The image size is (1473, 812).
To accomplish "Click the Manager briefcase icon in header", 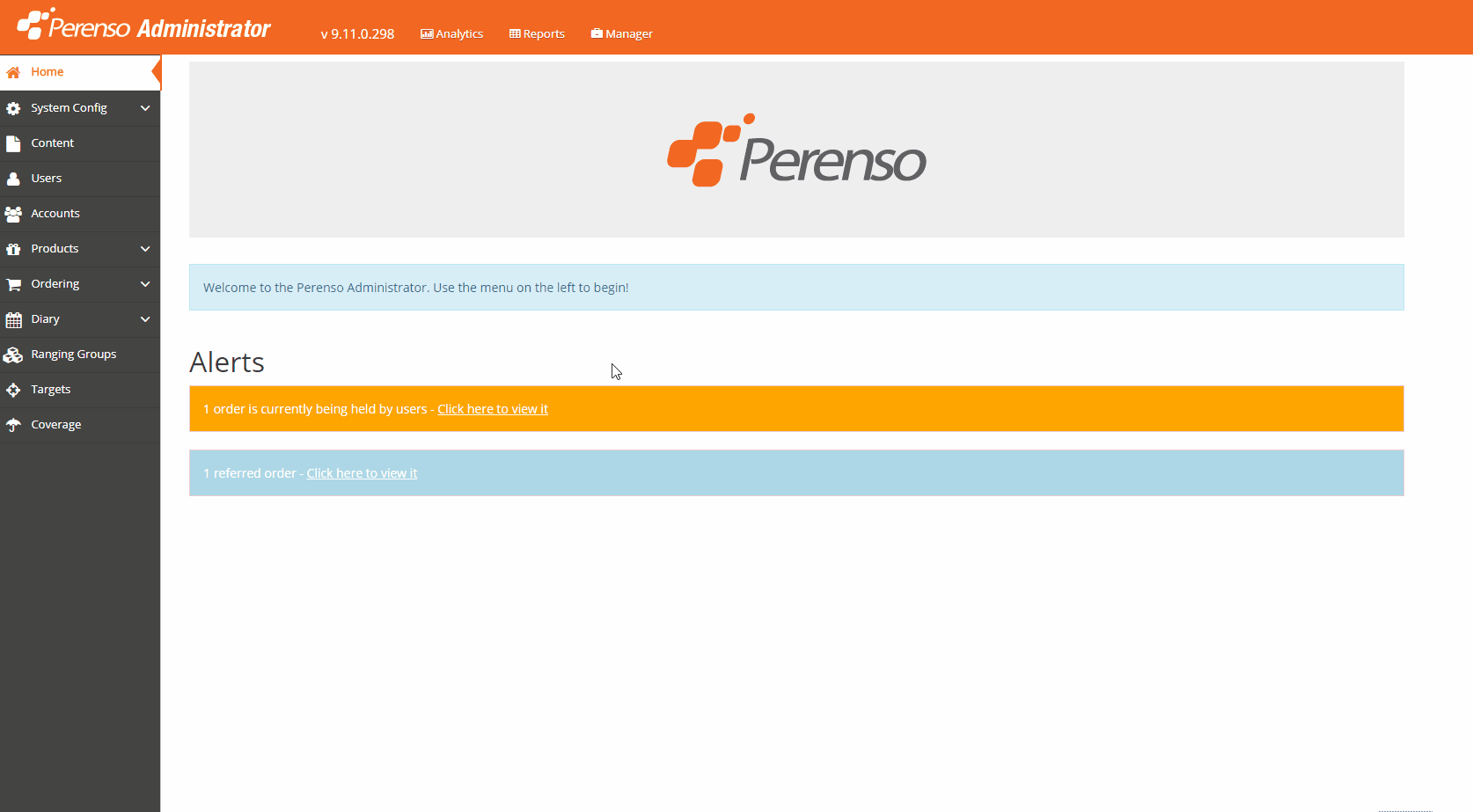I will click(597, 34).
